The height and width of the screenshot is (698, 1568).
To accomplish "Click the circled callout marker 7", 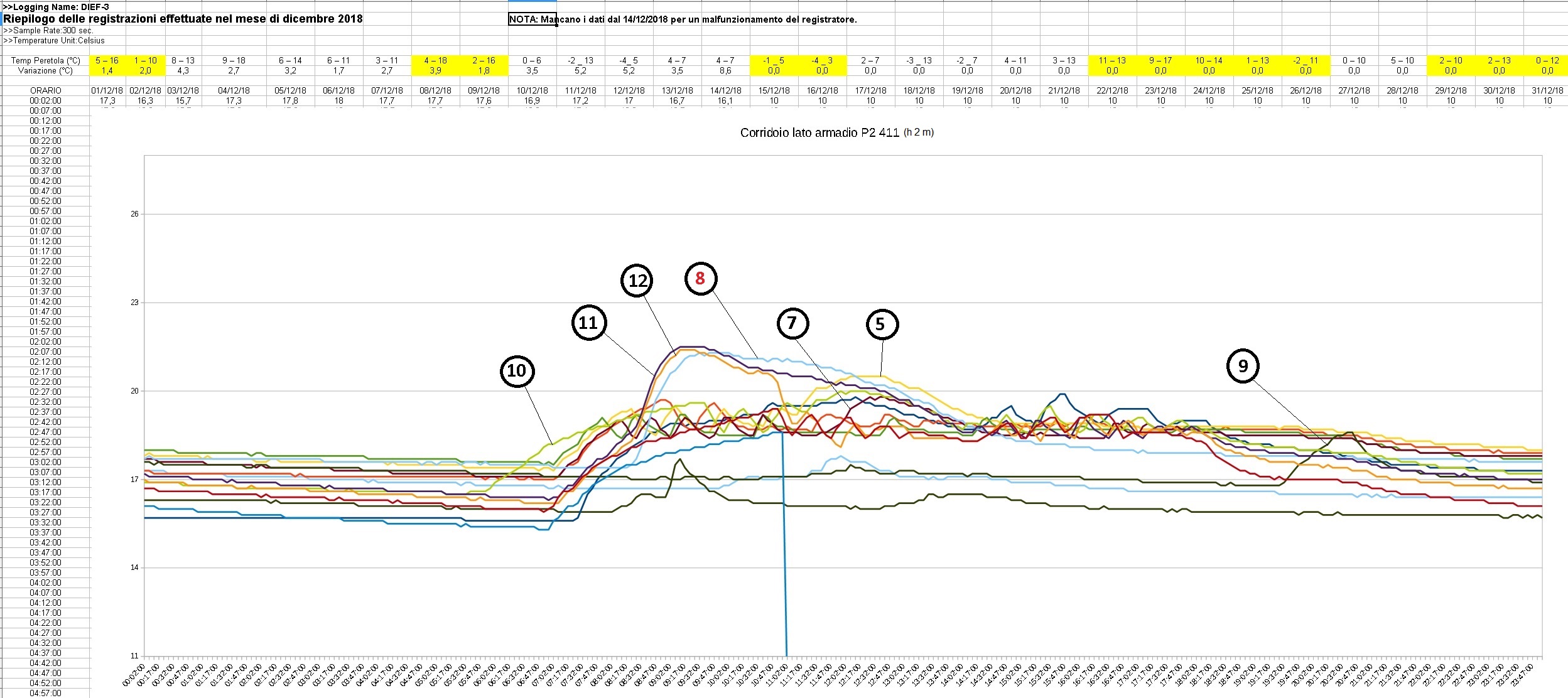I will (x=792, y=323).
